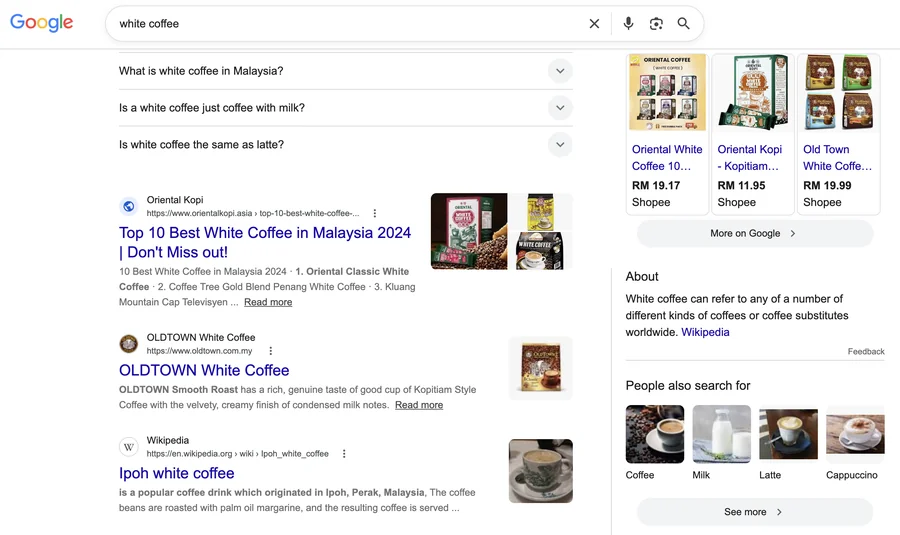Click the People also search for heading
Screen dimensions: 900x535
pyautogui.click(x=688, y=386)
